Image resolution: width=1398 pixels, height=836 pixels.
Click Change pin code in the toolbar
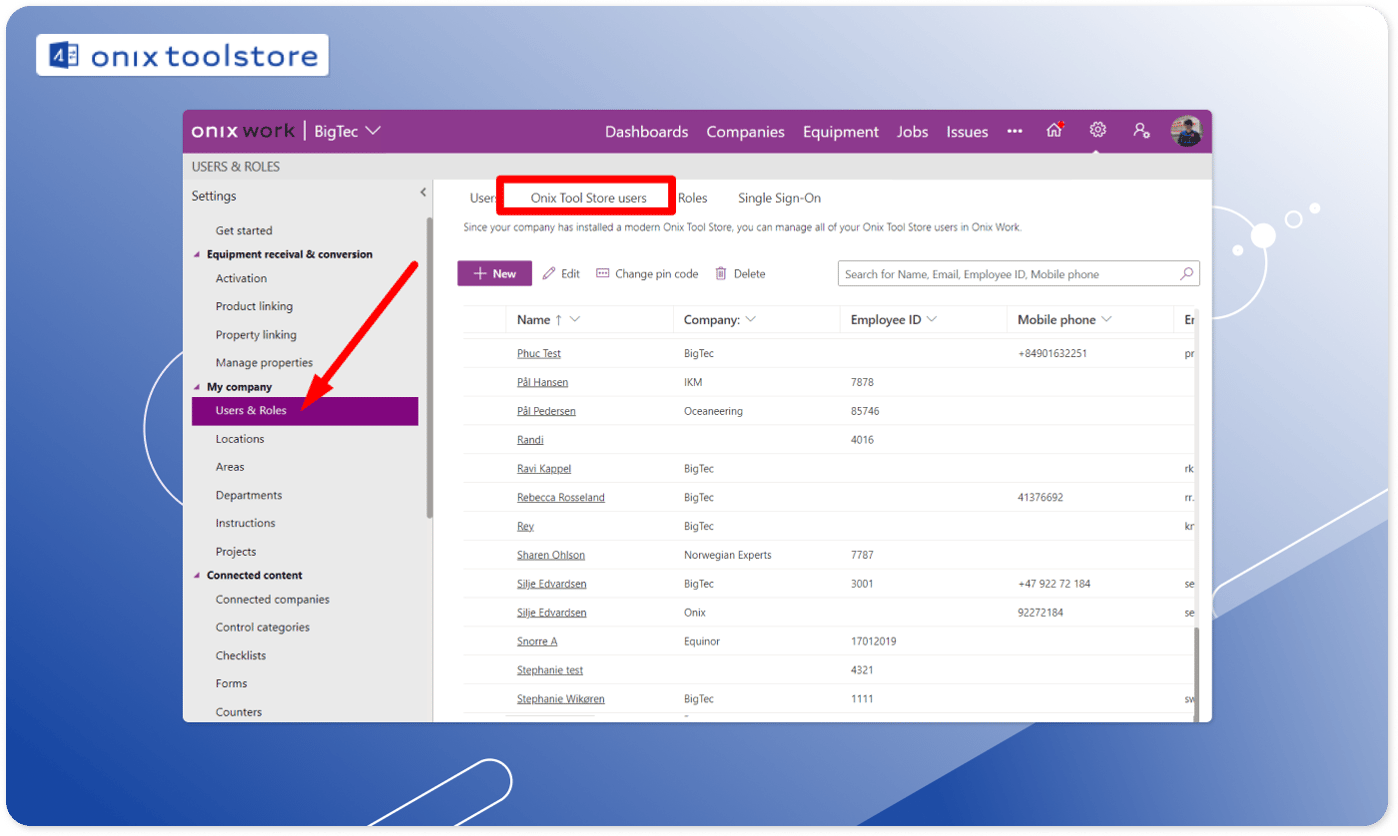point(647,274)
